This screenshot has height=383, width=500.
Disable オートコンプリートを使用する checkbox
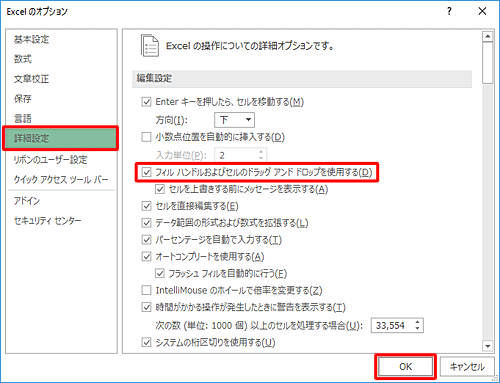click(146, 257)
